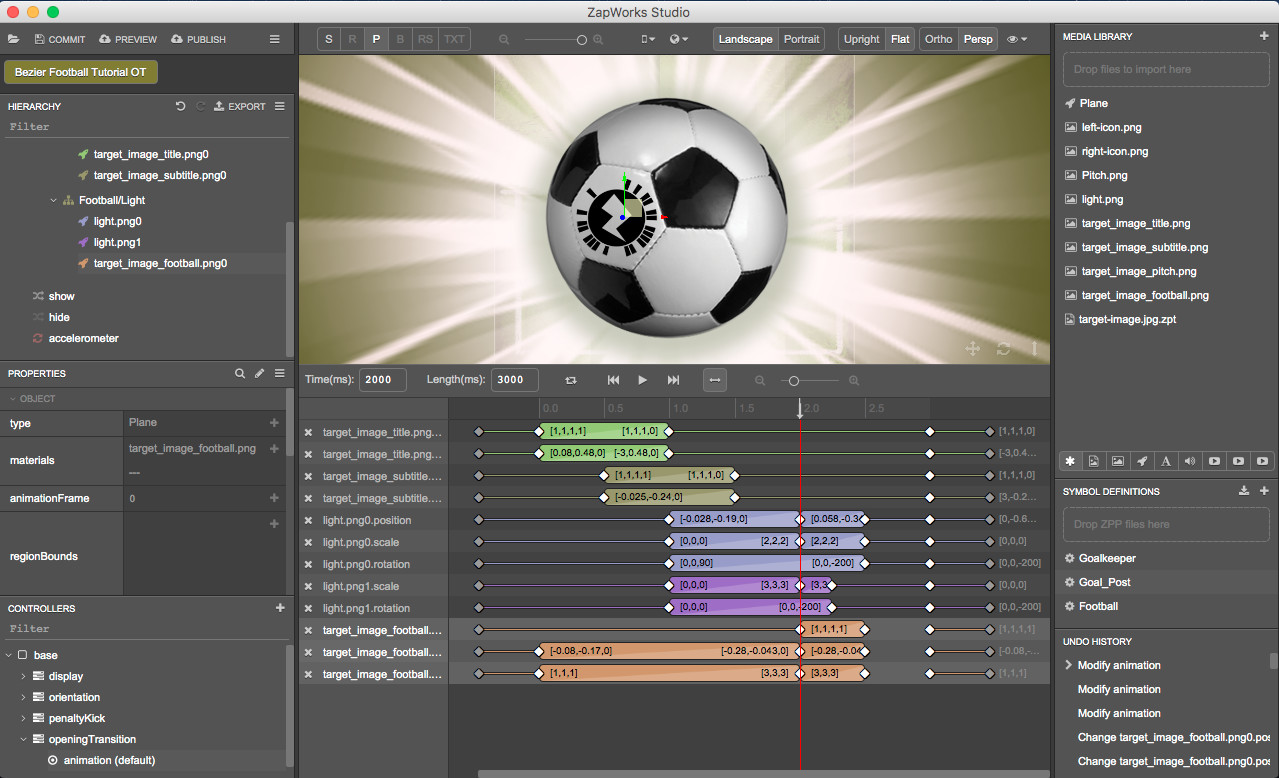Viewport: 1279px width, 778px height.
Task: Click the PUBLISH button
Action: pyautogui.click(x=197, y=39)
